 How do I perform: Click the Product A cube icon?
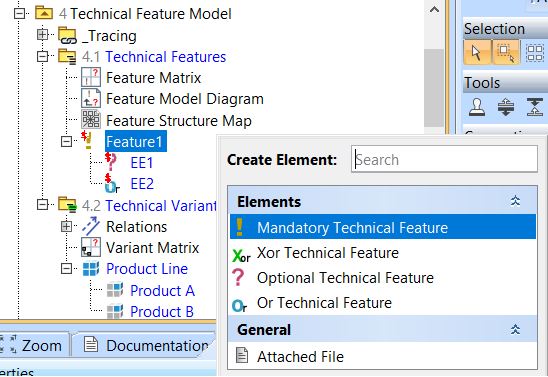coord(115,290)
